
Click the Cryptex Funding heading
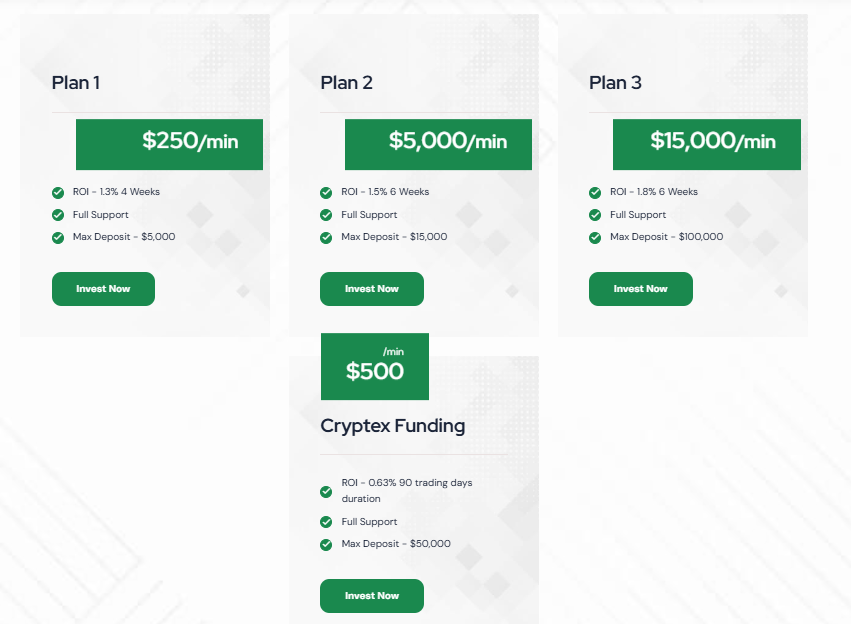392,426
